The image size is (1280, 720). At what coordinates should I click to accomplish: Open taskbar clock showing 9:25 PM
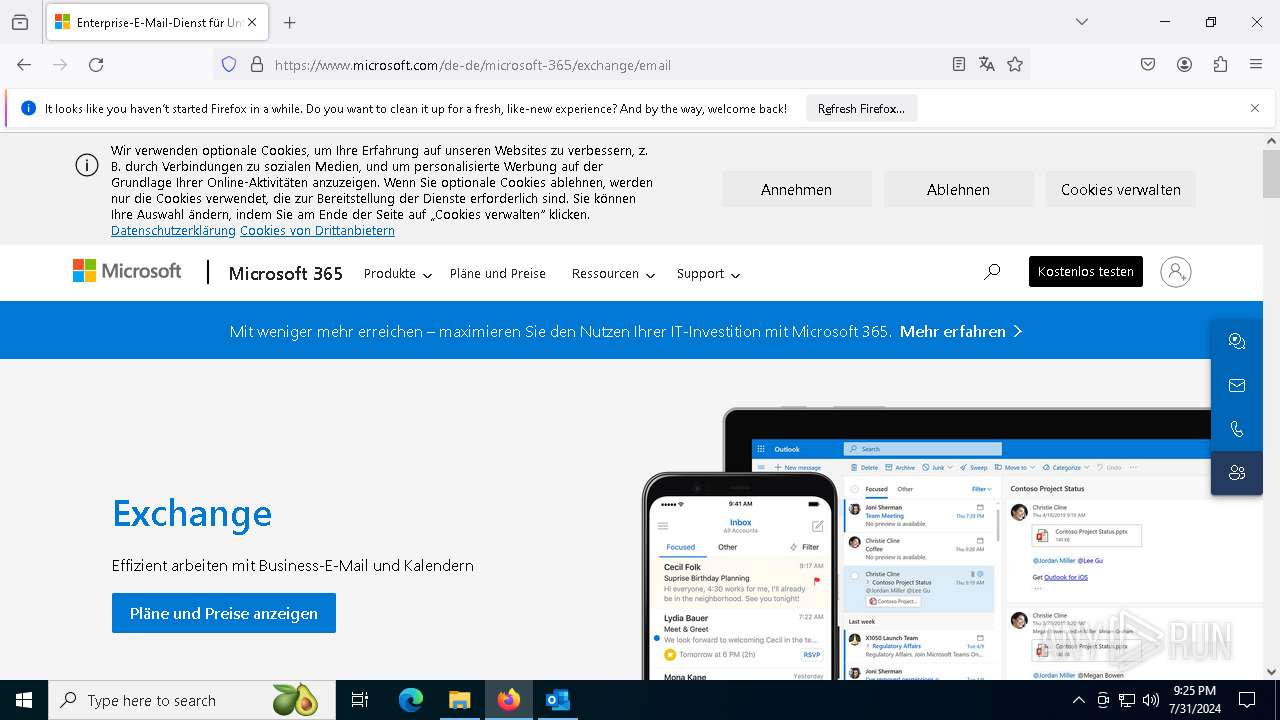pyautogui.click(x=1194, y=700)
